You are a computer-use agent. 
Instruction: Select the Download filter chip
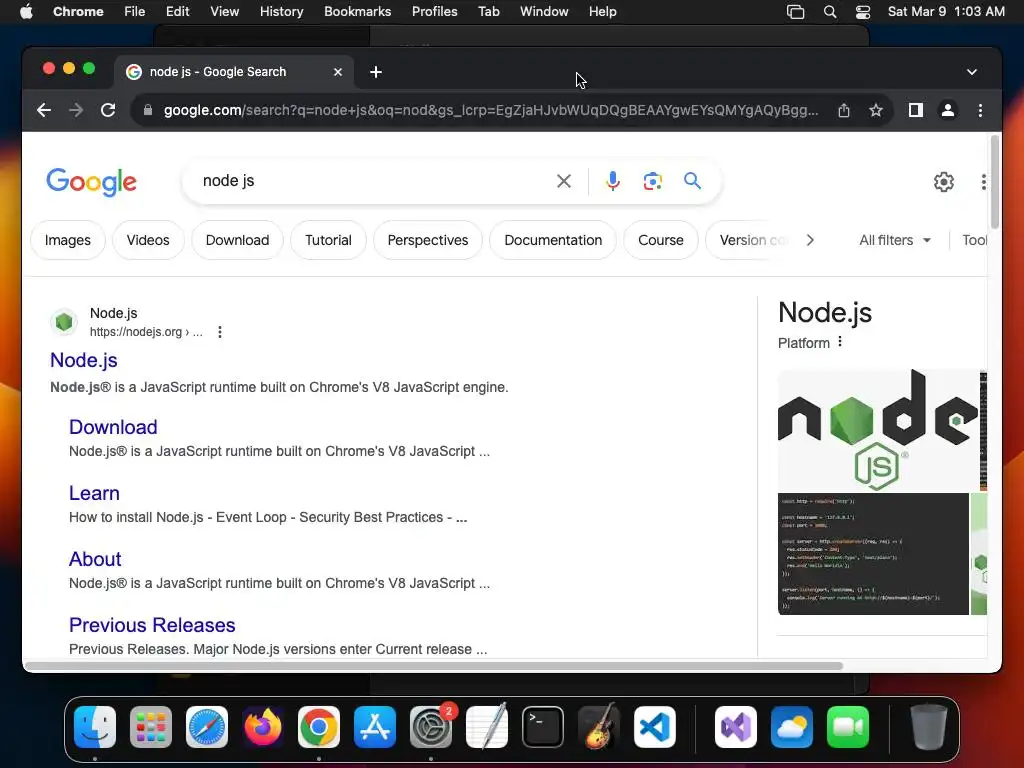(x=237, y=240)
